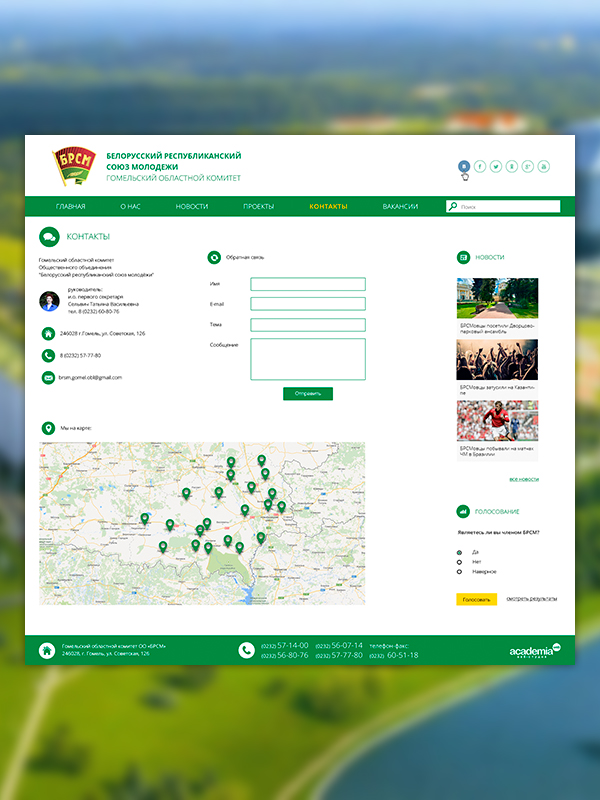Click the search magnifier icon

453,207
